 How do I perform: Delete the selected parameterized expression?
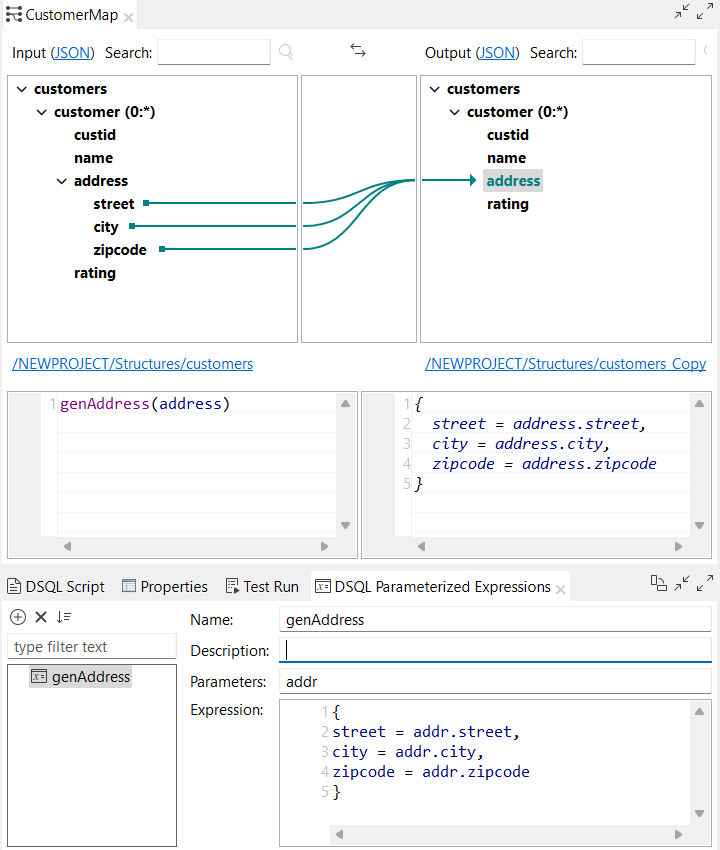(x=41, y=617)
